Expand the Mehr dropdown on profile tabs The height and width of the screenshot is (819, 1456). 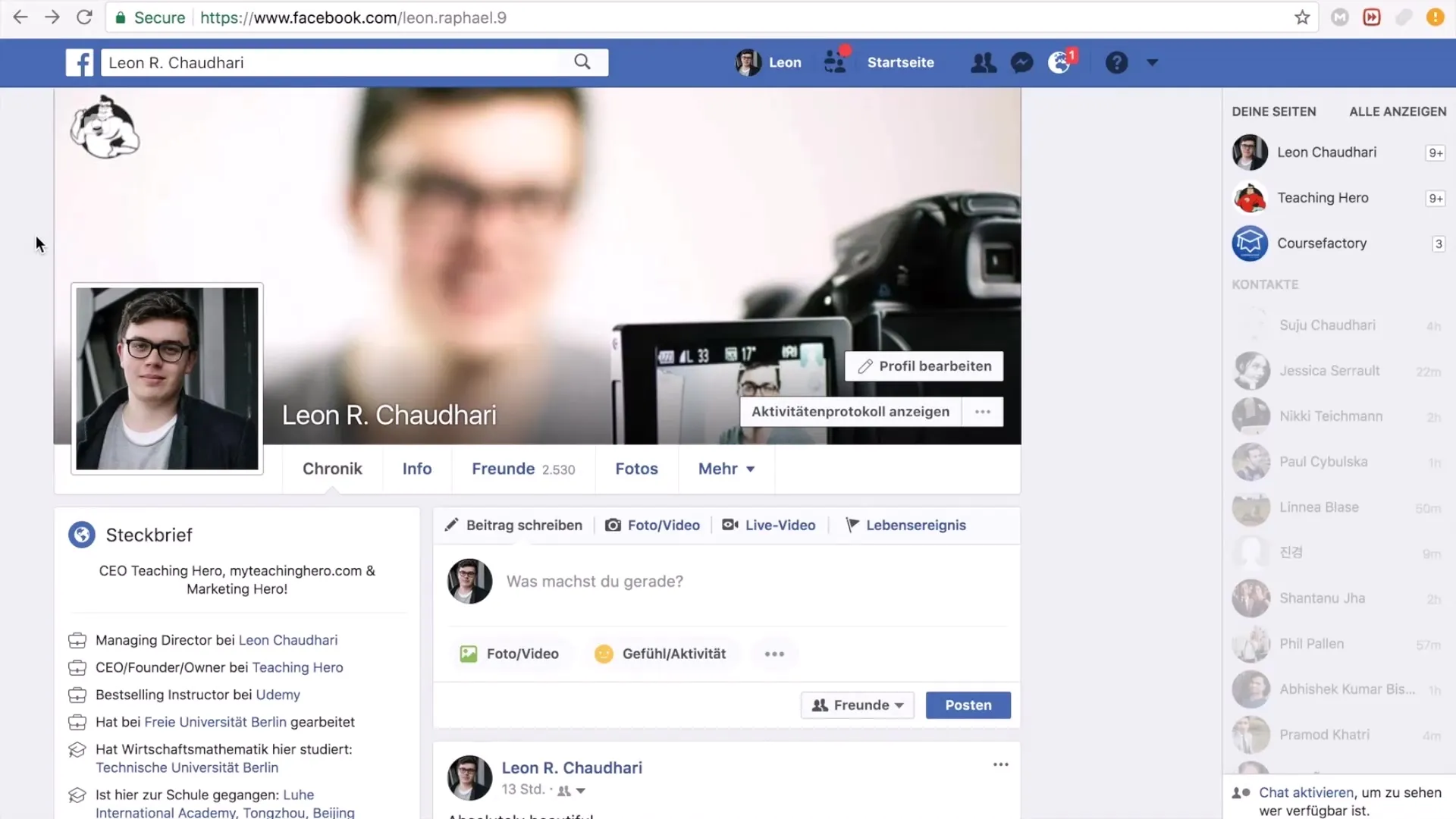(x=726, y=468)
